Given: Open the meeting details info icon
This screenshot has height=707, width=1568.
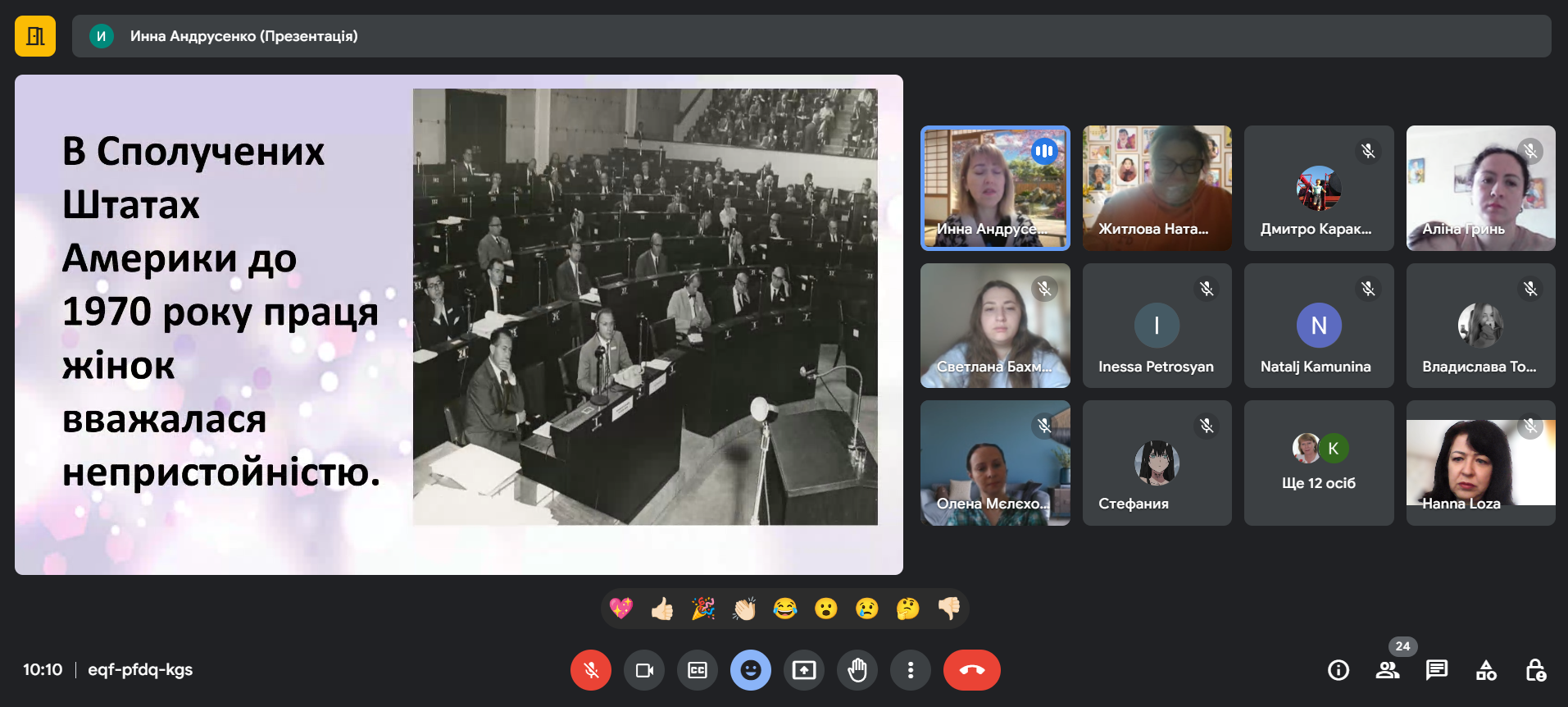Looking at the screenshot, I should [1338, 670].
